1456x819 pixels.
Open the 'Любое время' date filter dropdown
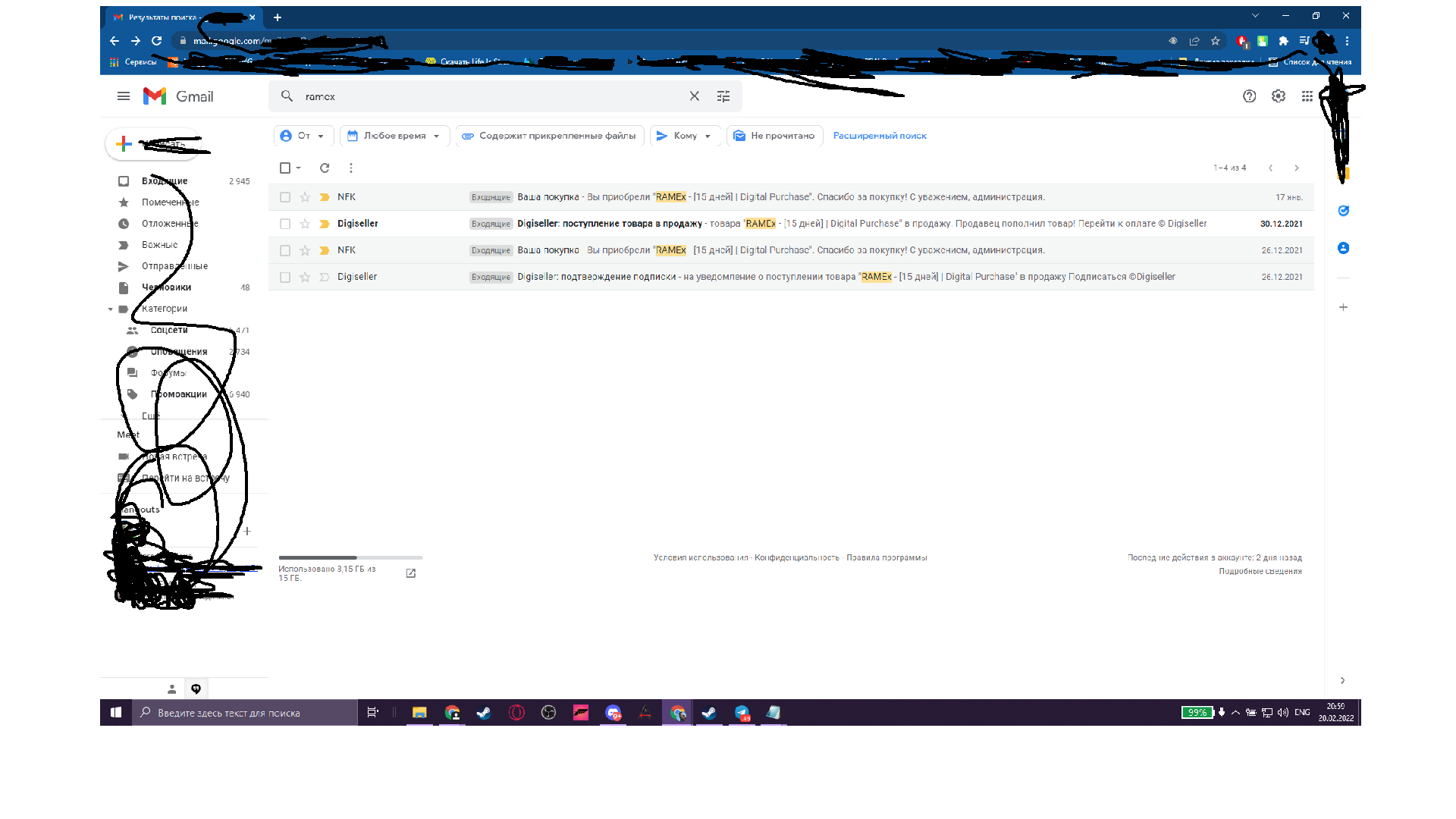tap(394, 136)
